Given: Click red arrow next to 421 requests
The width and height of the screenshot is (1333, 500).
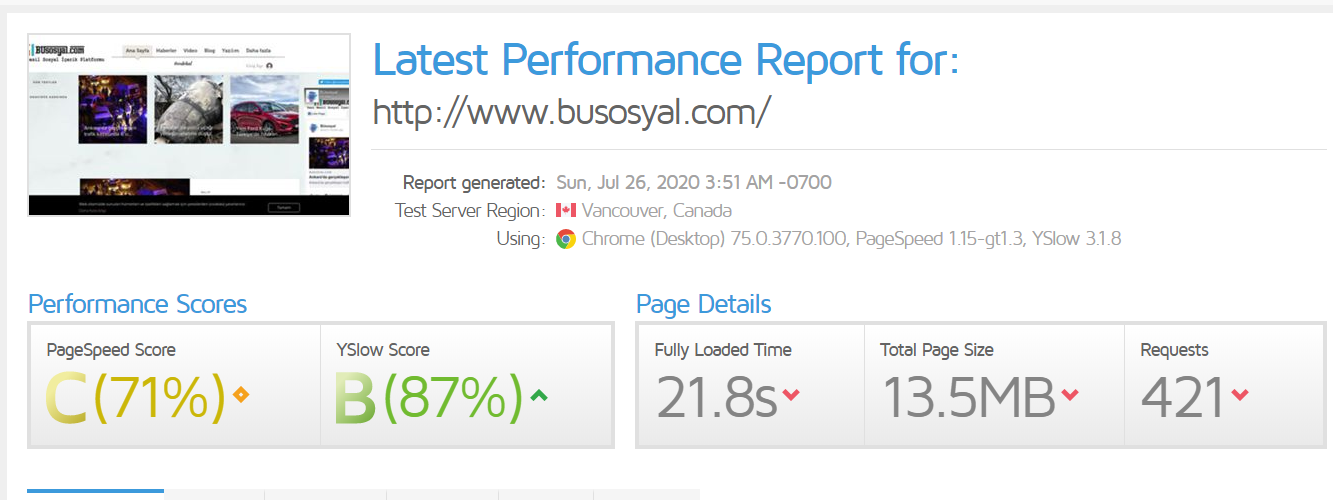Looking at the screenshot, I should [x=1240, y=396].
